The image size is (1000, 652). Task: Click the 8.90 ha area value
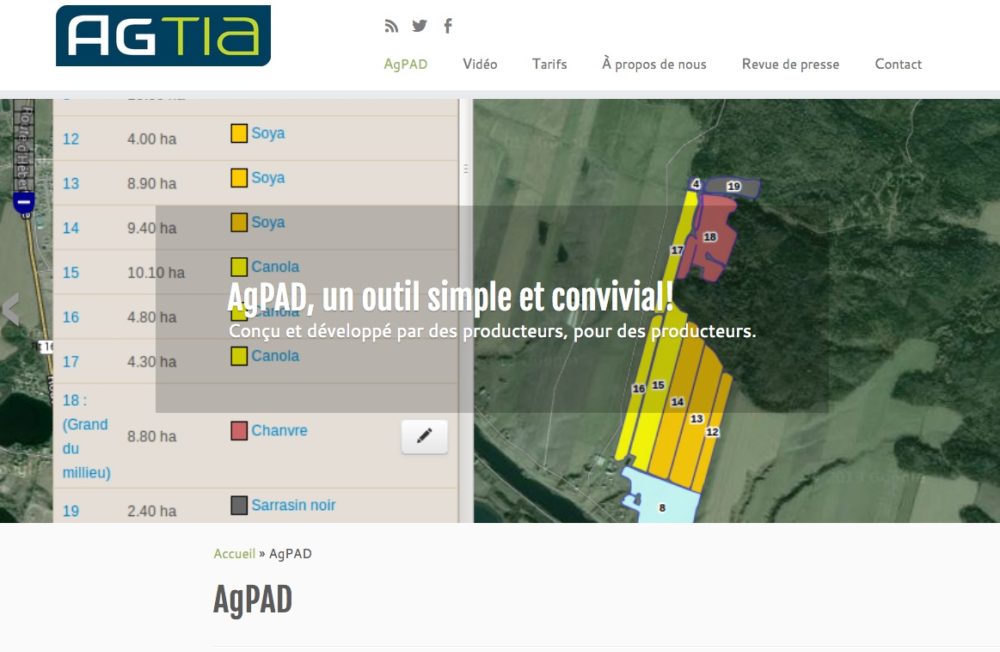[x=152, y=184]
